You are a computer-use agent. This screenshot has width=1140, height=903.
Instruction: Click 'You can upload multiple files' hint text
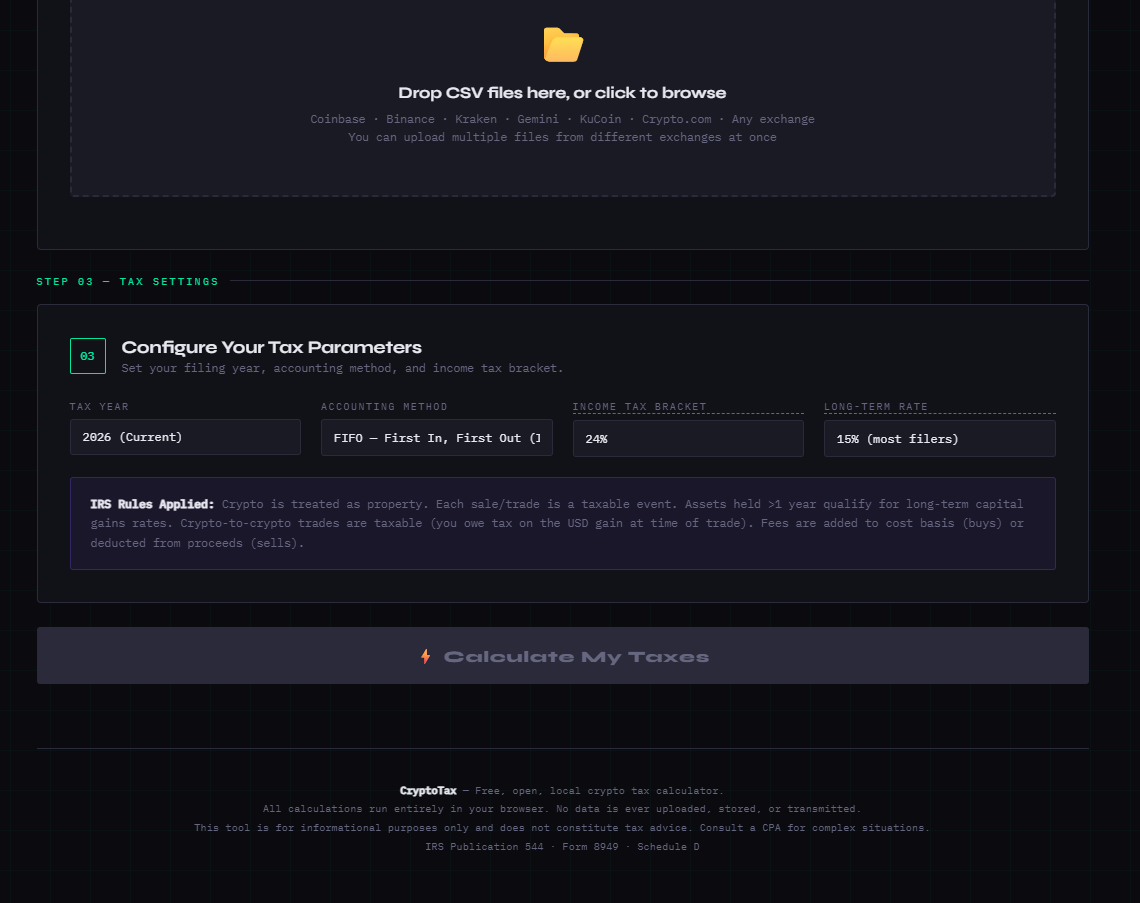coord(562,137)
